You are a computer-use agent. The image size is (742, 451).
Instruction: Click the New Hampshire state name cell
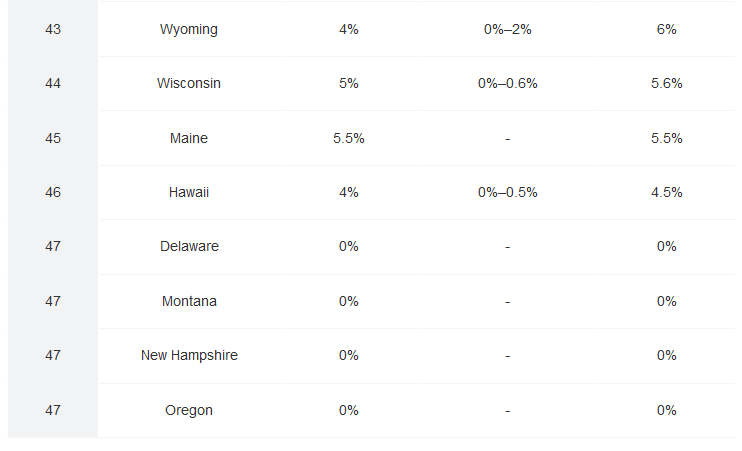pyautogui.click(x=189, y=355)
